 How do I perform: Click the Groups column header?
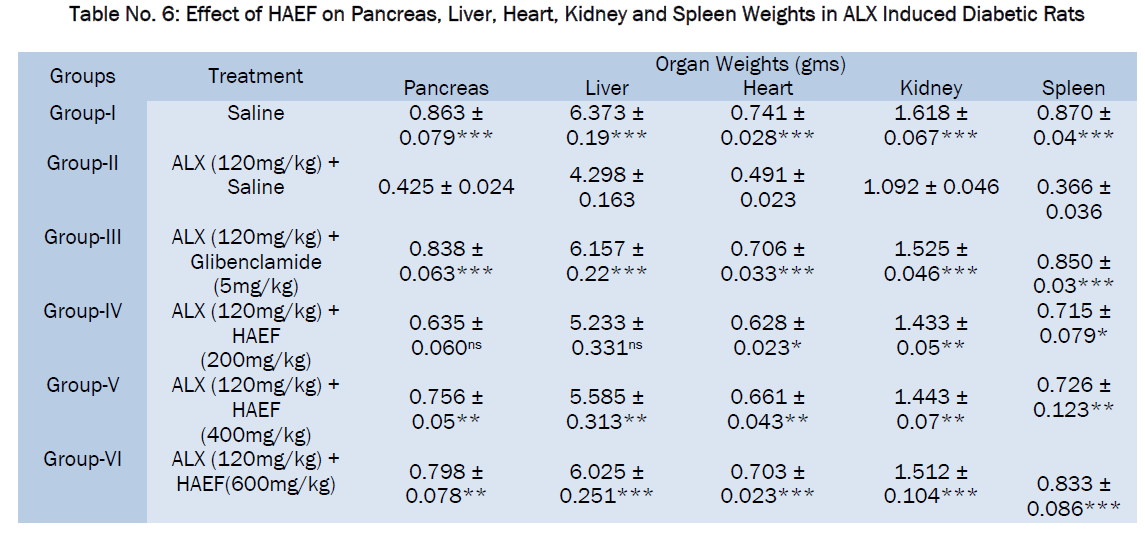(82, 76)
